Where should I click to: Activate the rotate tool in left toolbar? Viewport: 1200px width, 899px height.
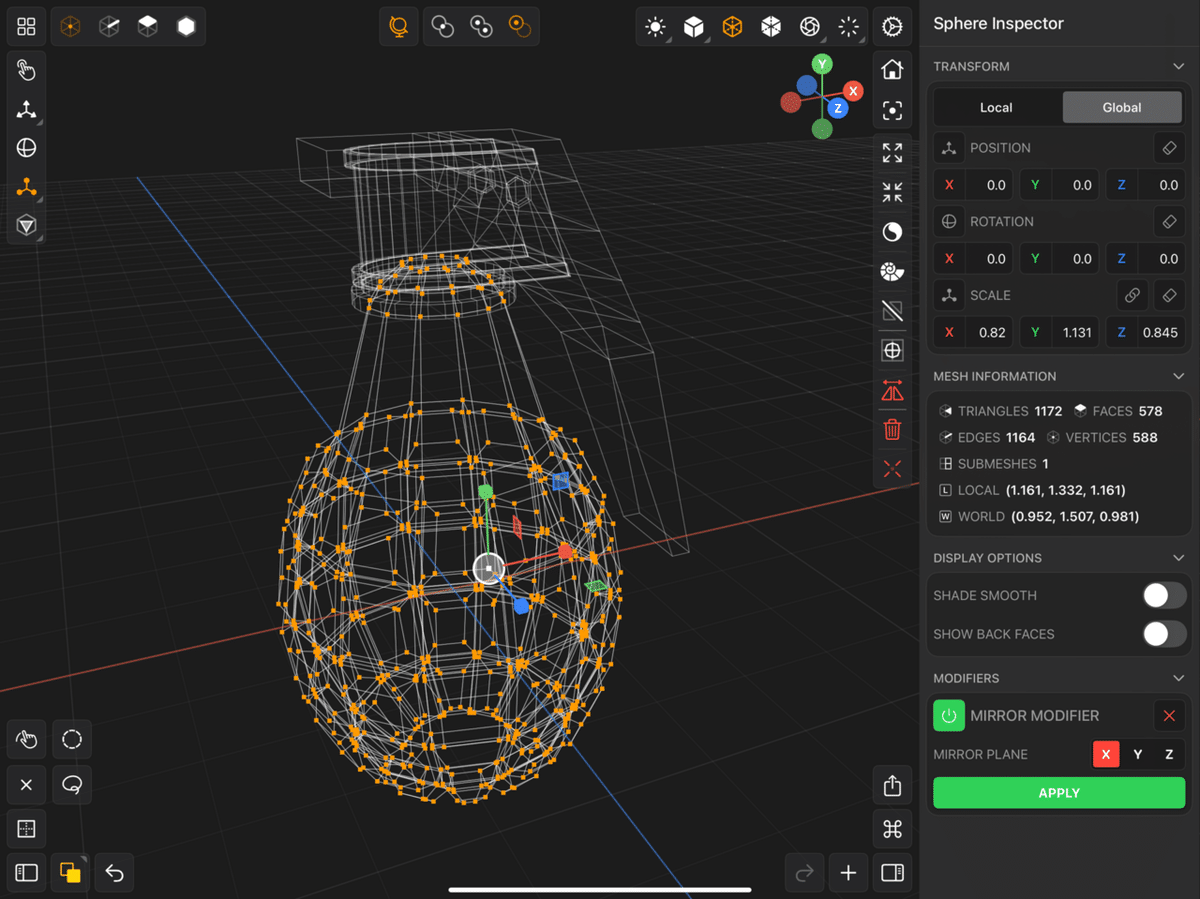coord(26,147)
